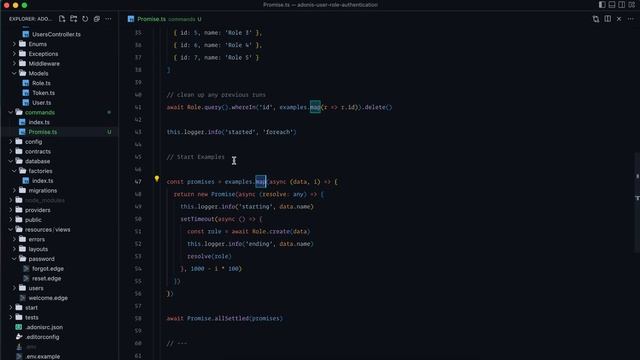Split the editor to the right
The image size is (640, 360).
click(607, 19)
